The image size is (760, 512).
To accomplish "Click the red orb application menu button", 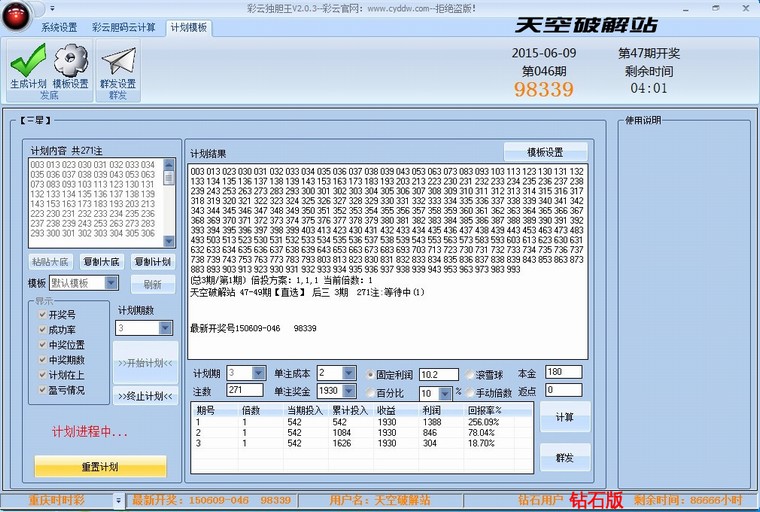I will pos(14,10).
